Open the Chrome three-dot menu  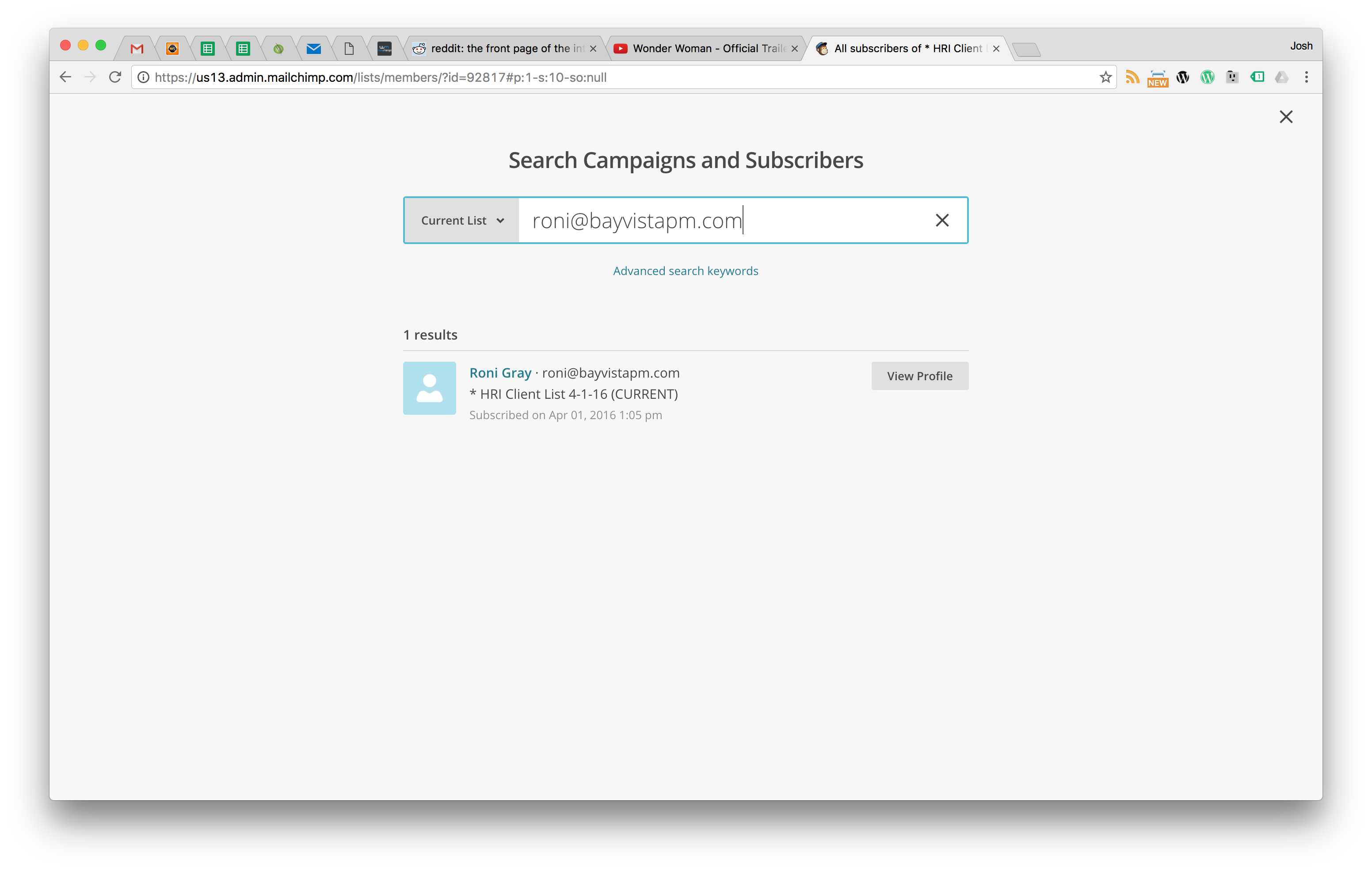coord(1307,77)
